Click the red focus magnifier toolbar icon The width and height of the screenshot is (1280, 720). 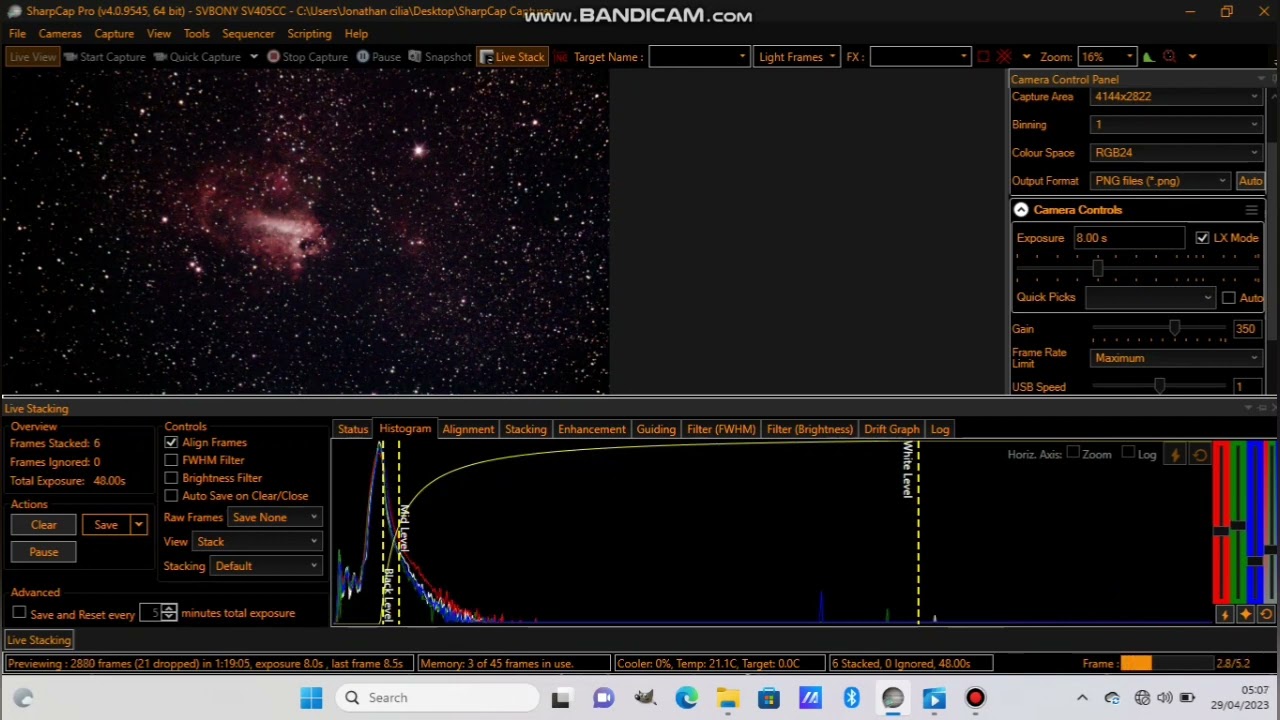pos(1170,57)
